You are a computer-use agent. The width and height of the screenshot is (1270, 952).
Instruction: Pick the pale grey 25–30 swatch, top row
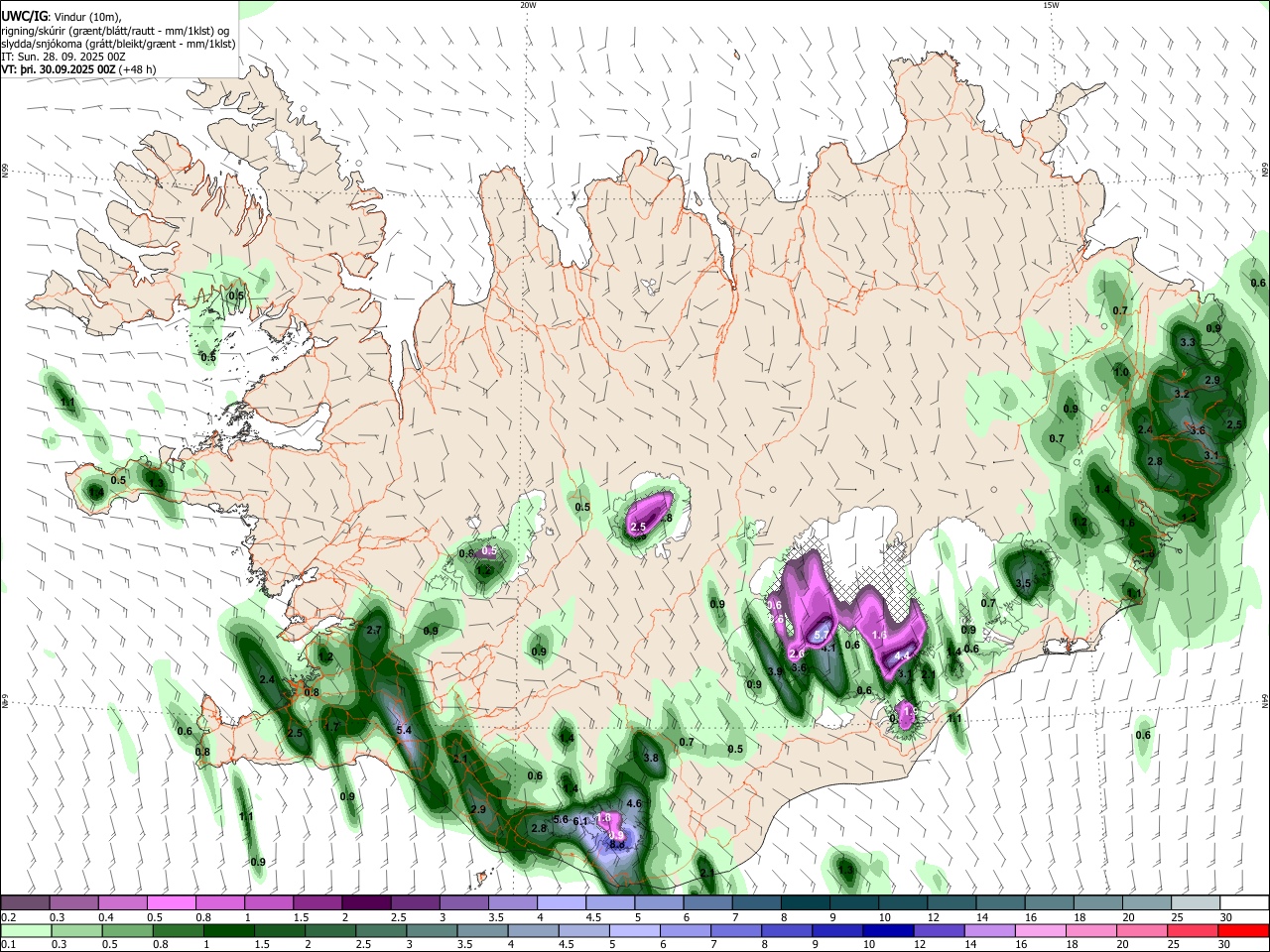tap(1194, 903)
